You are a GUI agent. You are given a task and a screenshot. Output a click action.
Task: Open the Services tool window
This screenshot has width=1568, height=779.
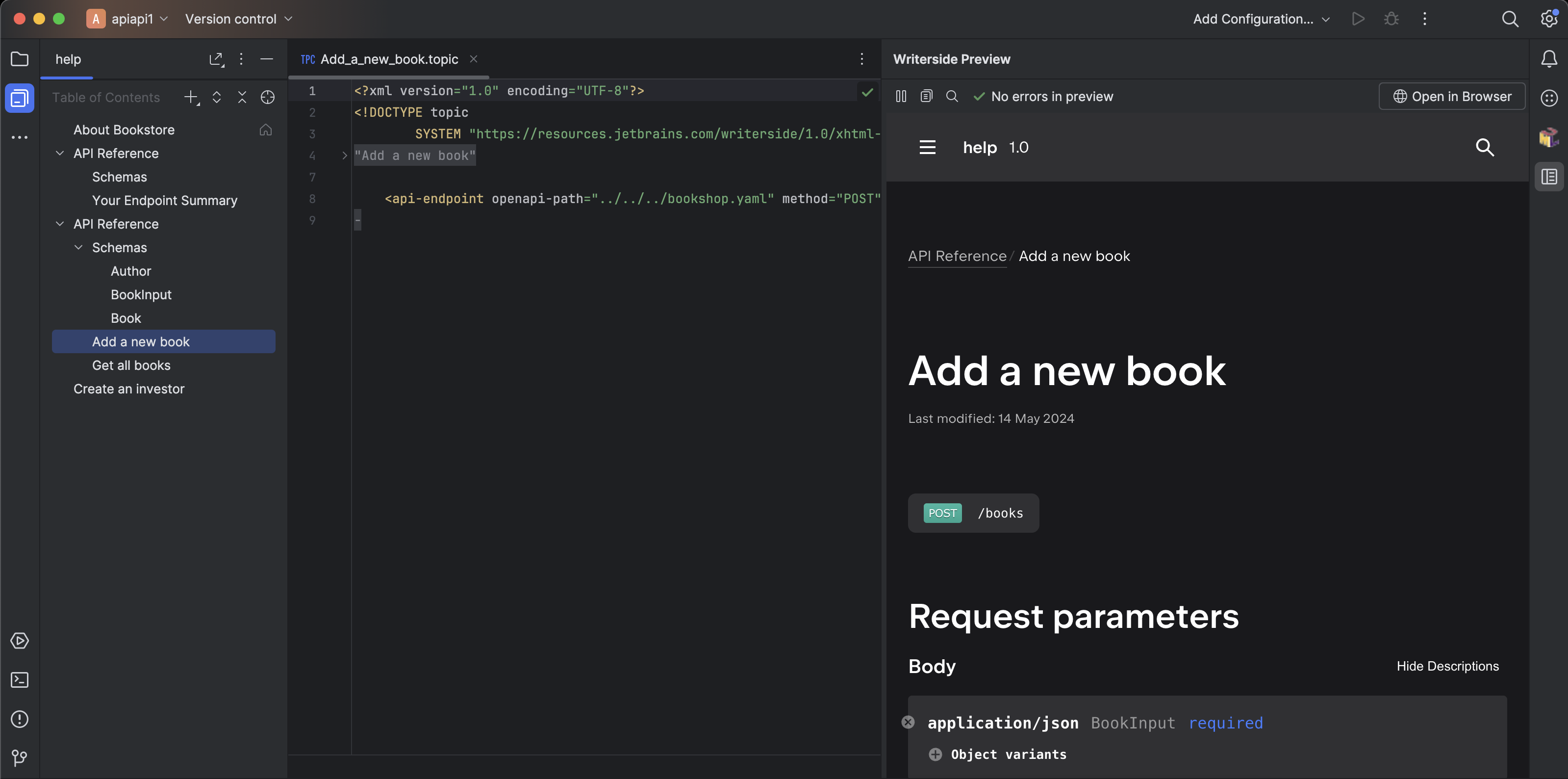20,641
